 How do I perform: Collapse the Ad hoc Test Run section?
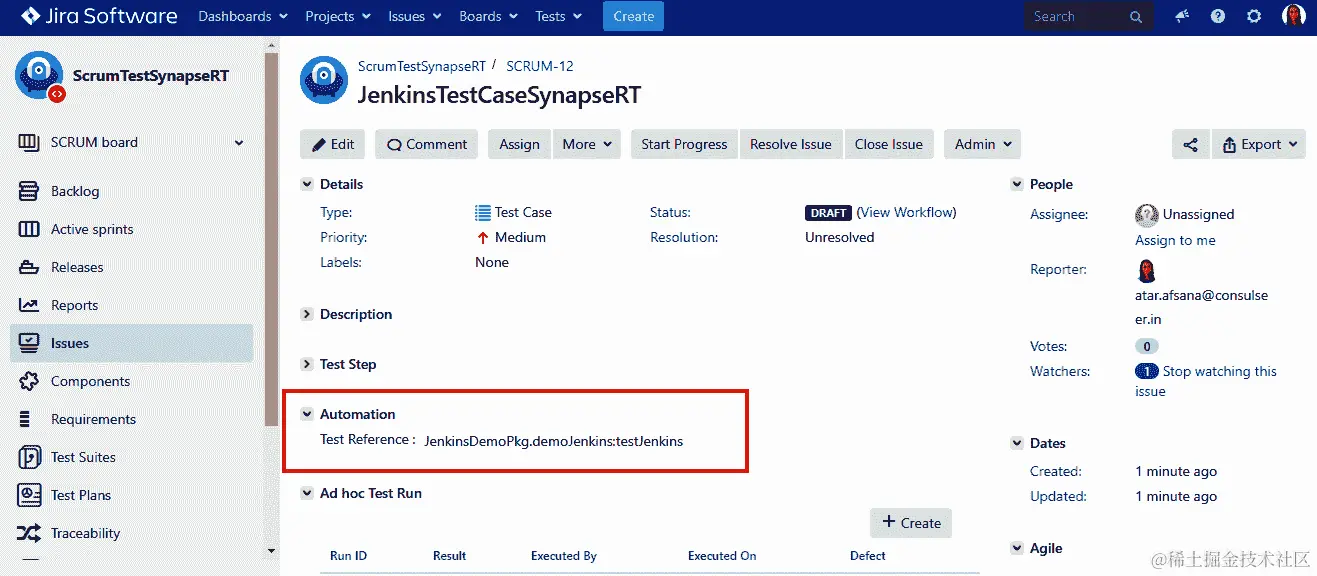pos(307,493)
